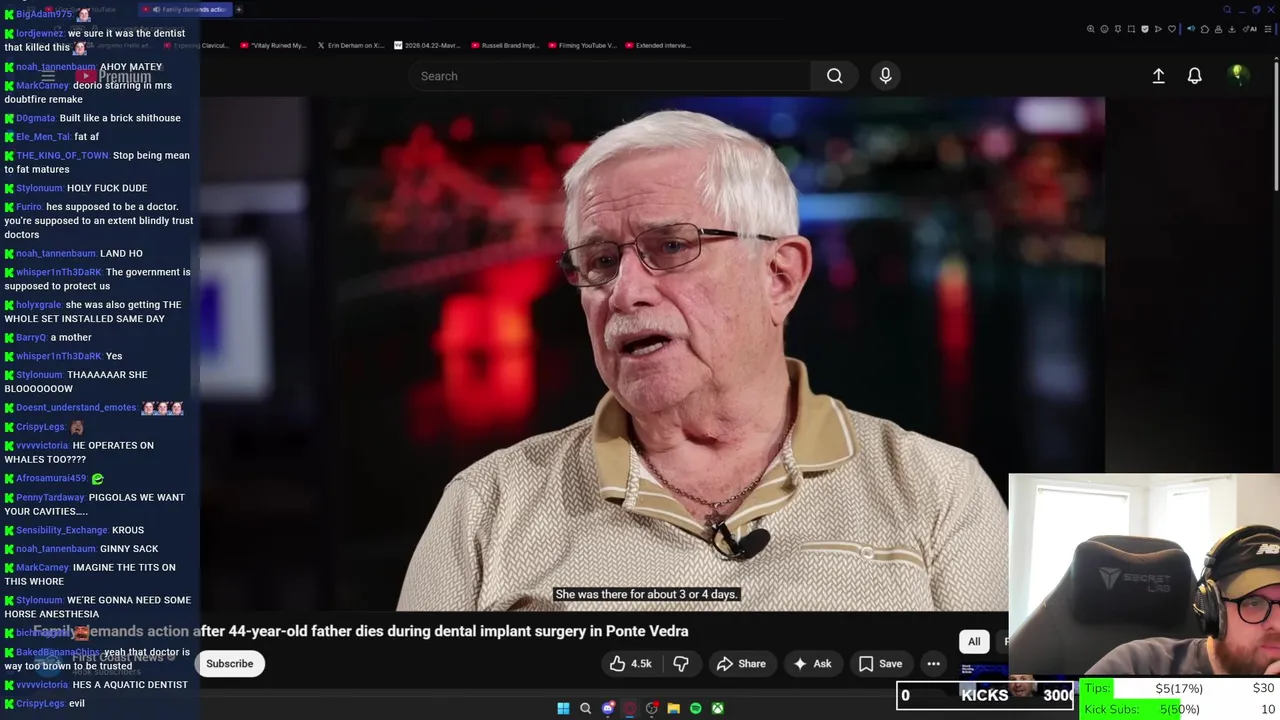Switch to 'Family demands action' browser tab
This screenshot has height=720, width=1280.
click(x=188, y=9)
